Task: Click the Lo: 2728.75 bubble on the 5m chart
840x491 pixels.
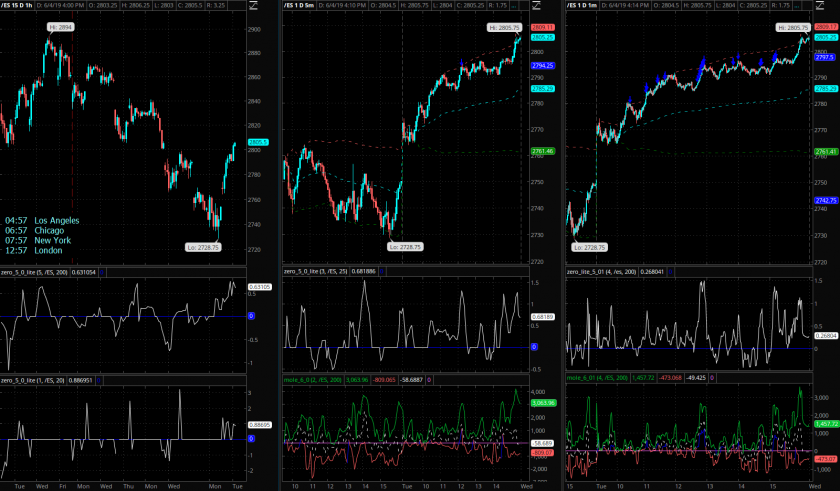Action: point(405,246)
